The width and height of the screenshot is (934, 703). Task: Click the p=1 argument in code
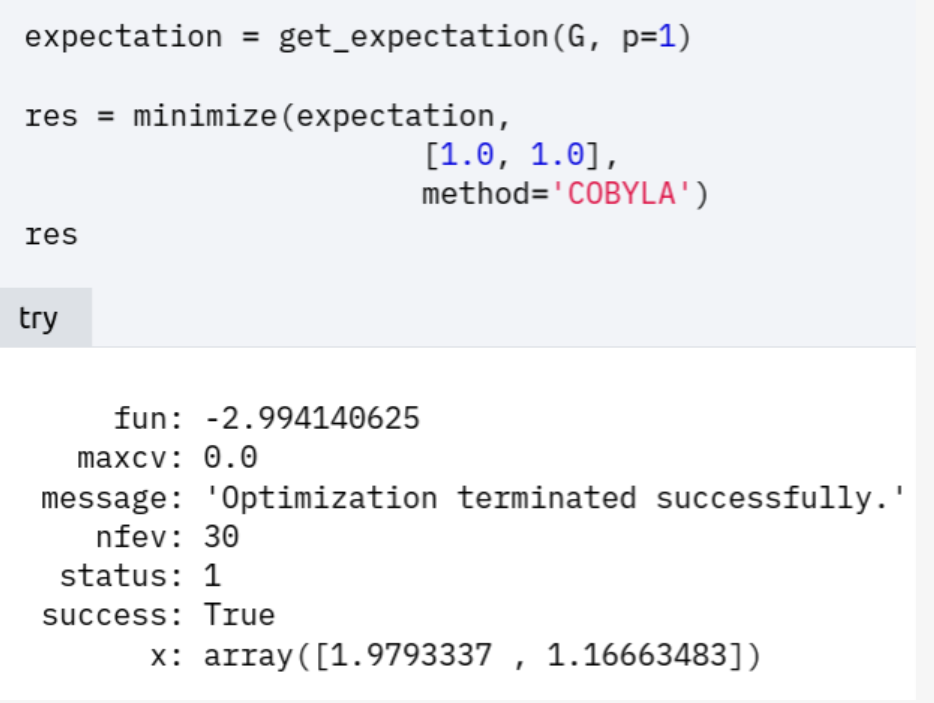tap(648, 38)
